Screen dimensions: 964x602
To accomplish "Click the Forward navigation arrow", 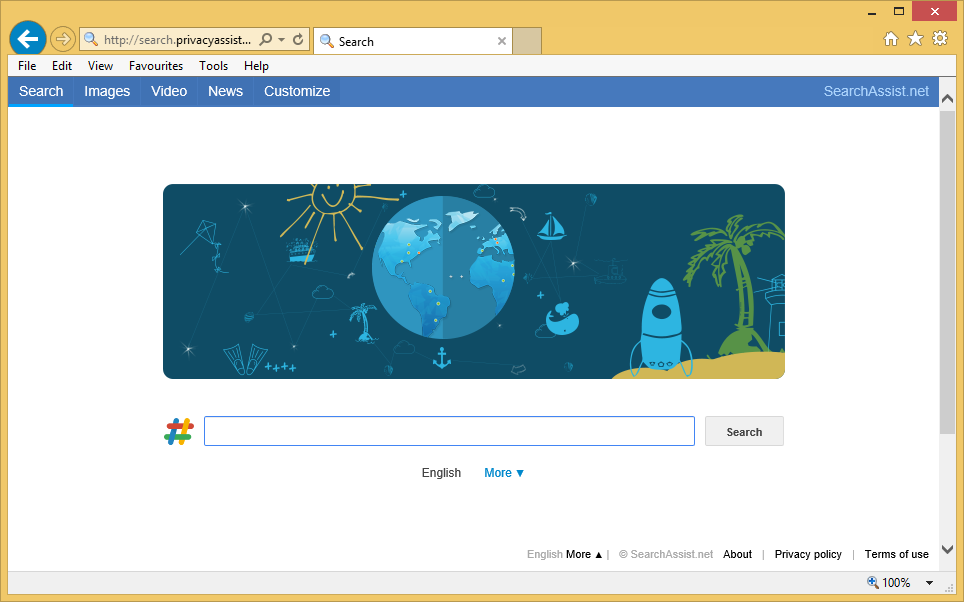I will pos(62,39).
